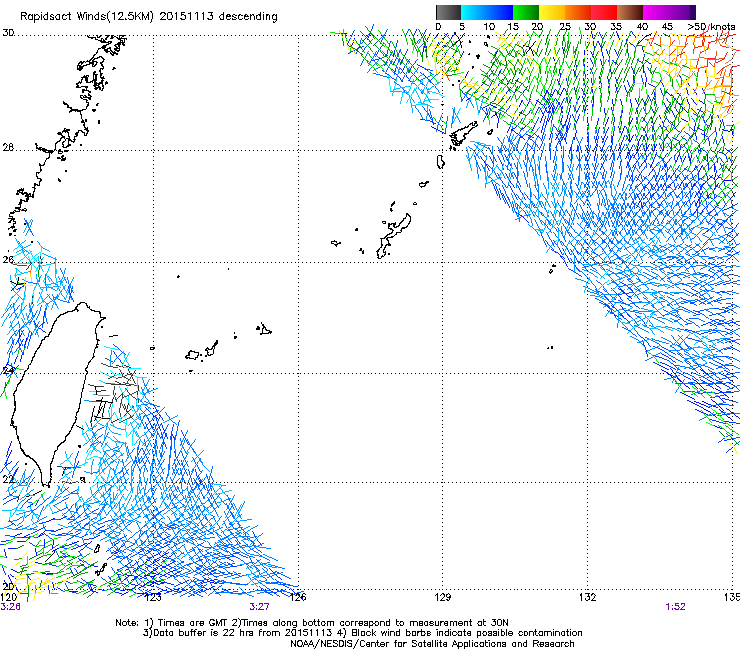The image size is (740, 650).
Task: Click the latitude label '24' on left axis
Action: click(8, 371)
